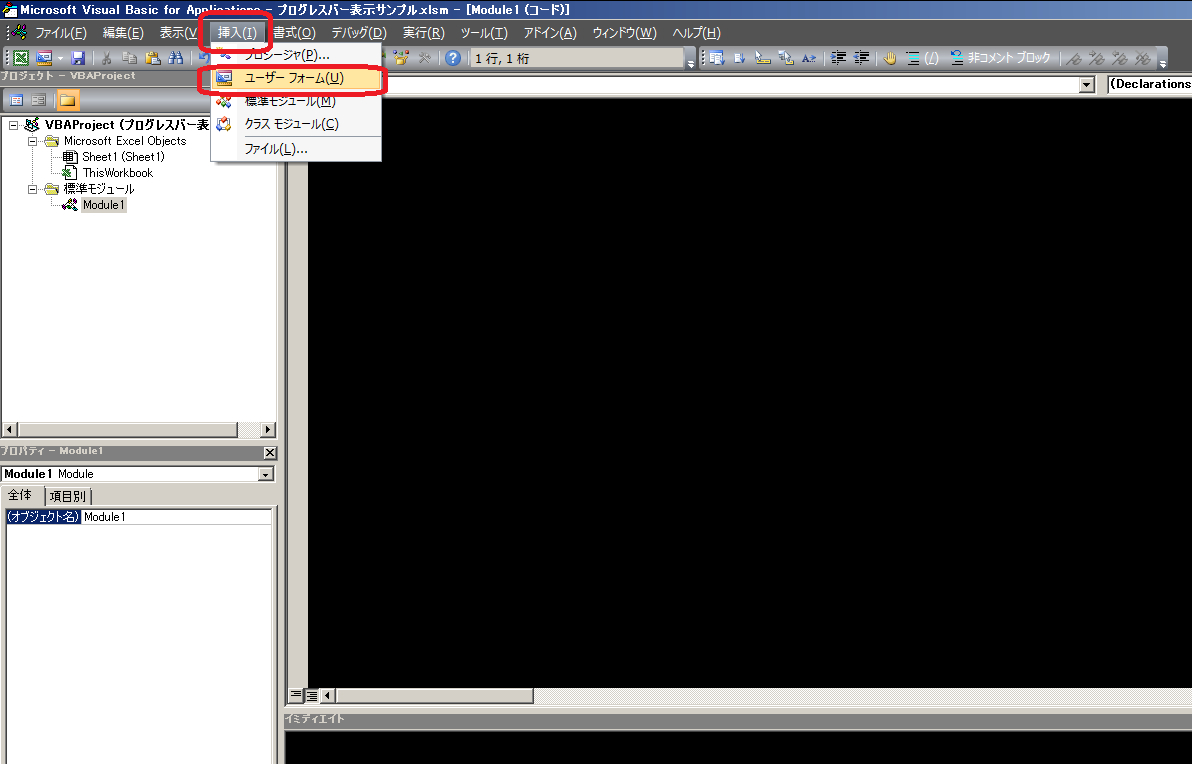Open ウィンドウ(W) menu
1192x764 pixels.
(624, 33)
